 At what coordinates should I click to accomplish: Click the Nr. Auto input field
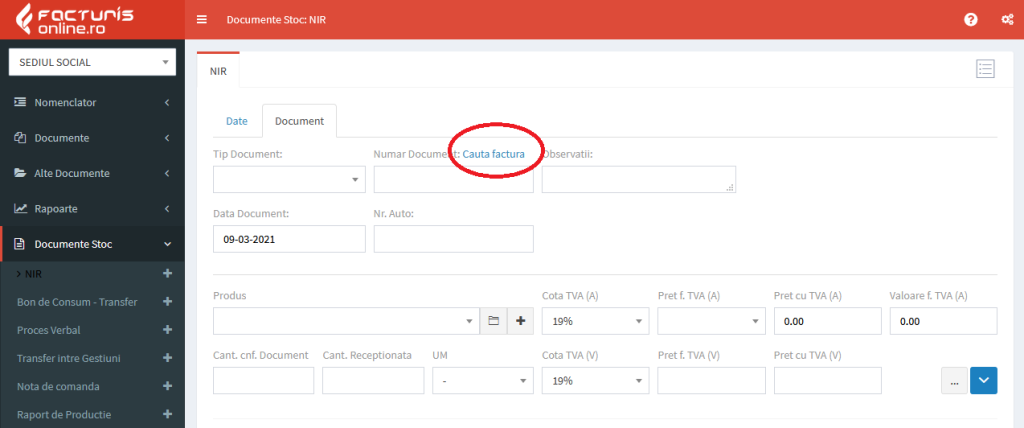454,239
